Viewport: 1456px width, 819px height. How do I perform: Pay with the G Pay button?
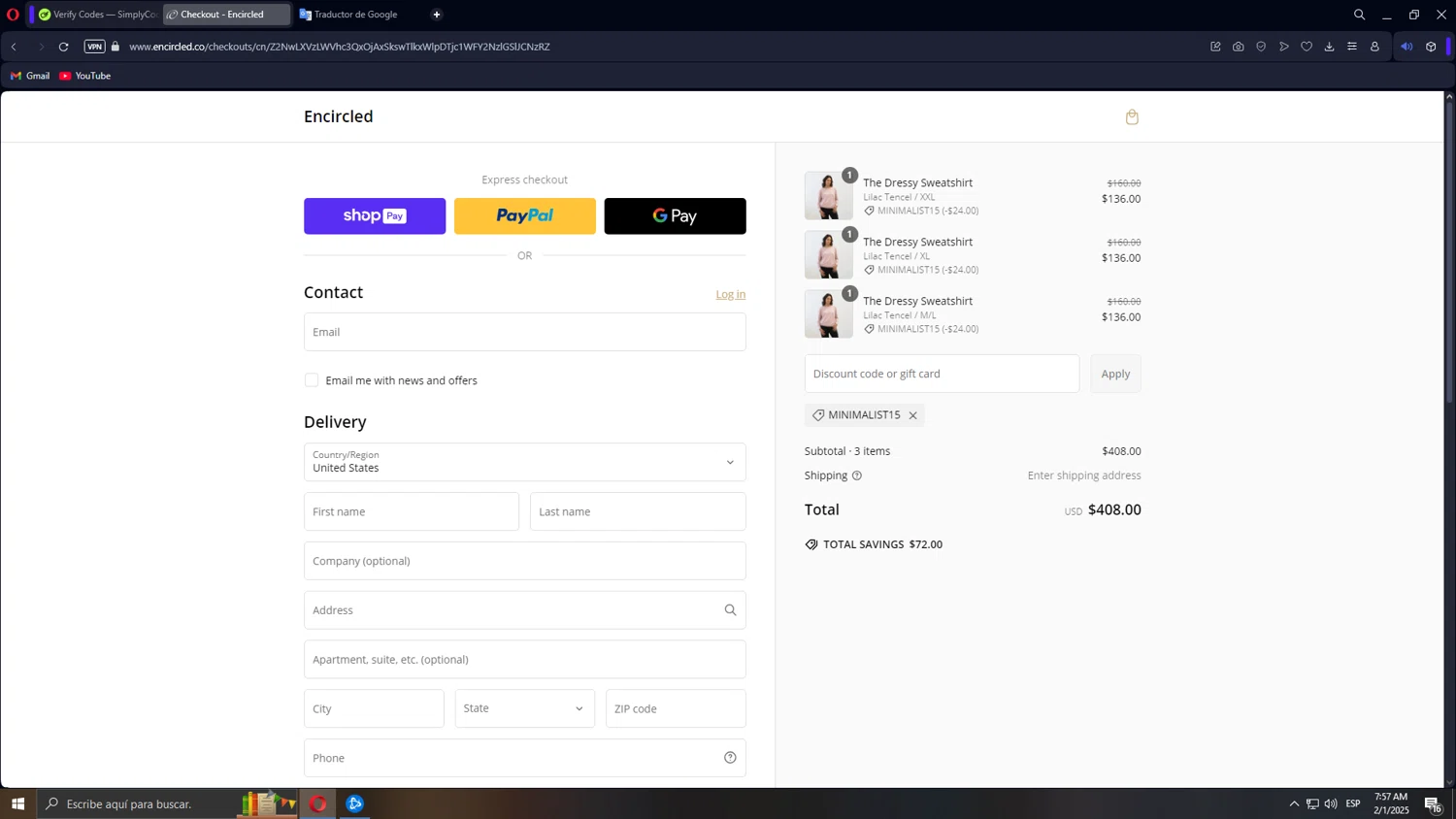676,216
